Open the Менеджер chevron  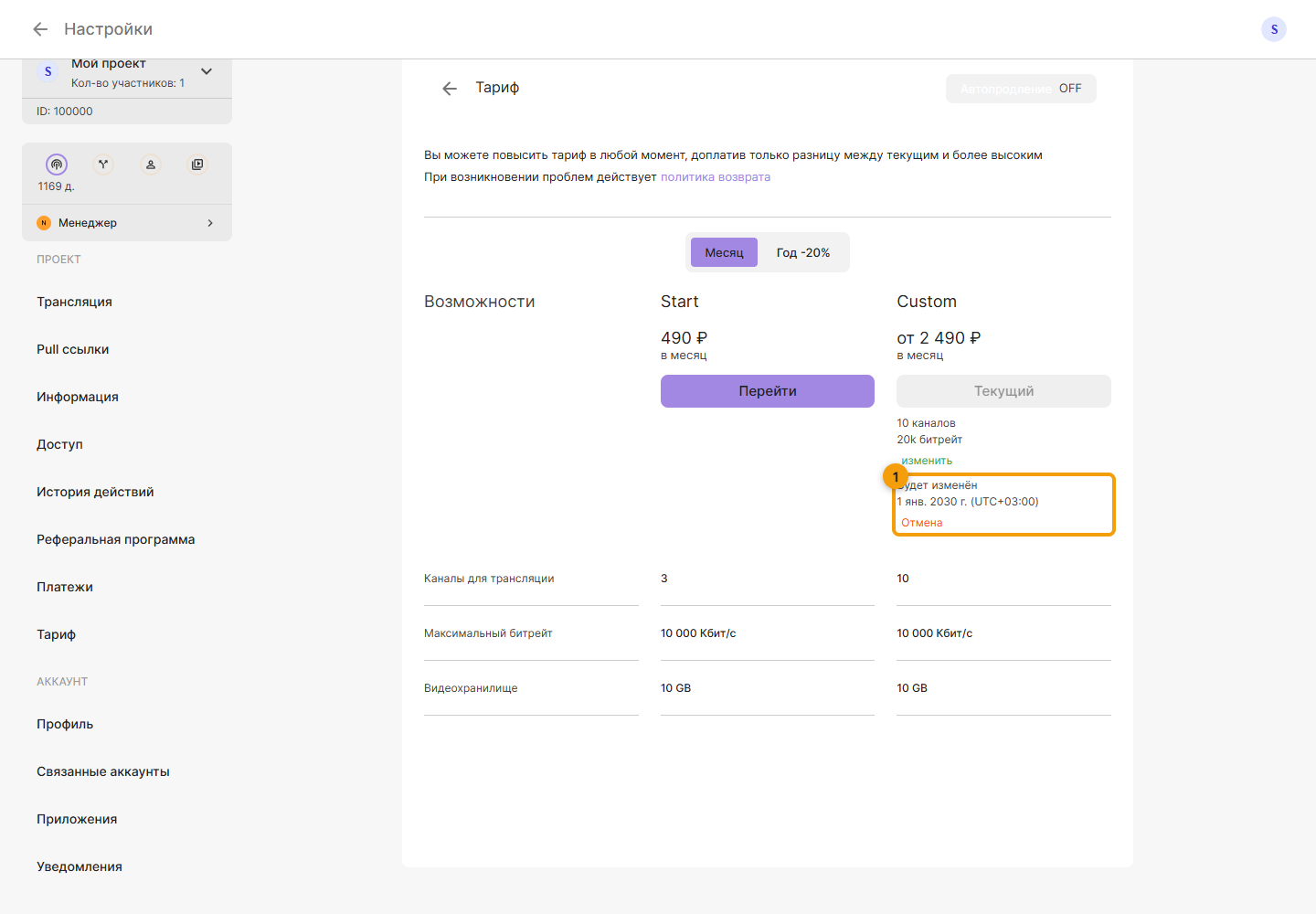210,223
